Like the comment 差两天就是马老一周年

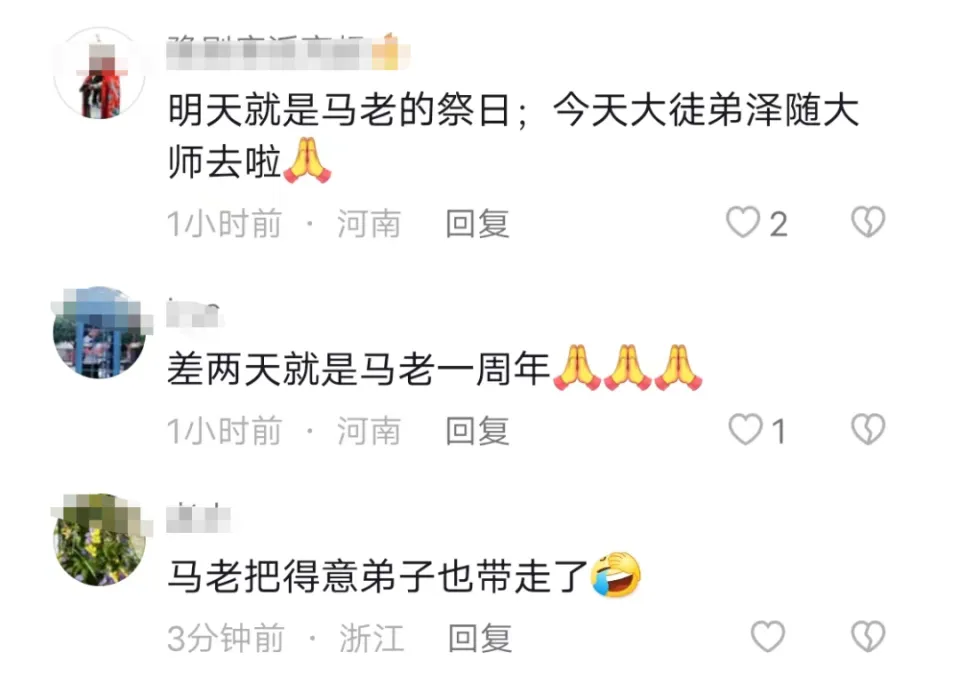coord(745,429)
